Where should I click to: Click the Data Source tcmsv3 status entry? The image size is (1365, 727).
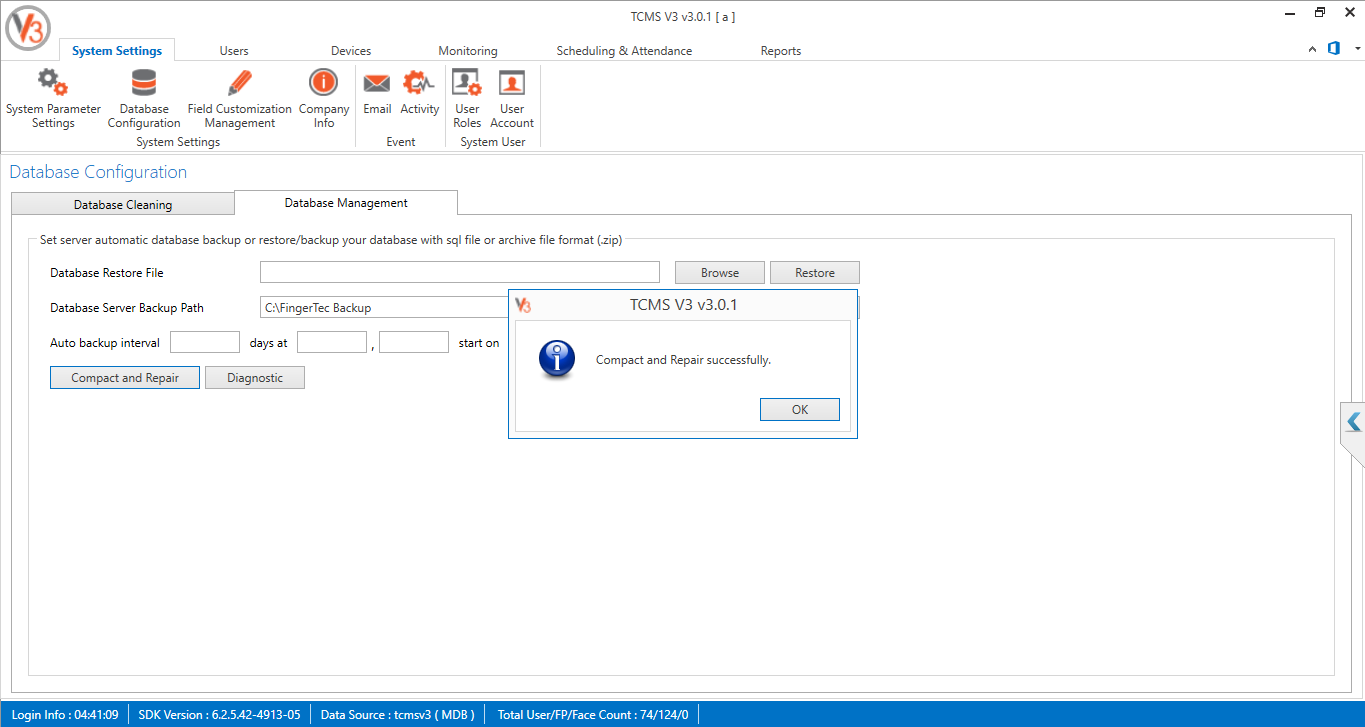click(x=399, y=714)
